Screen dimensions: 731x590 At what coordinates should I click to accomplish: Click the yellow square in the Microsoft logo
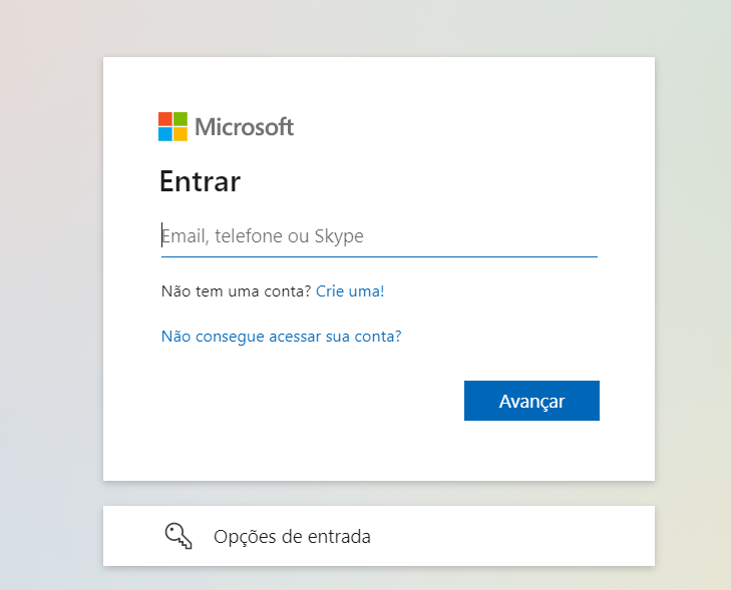180,134
